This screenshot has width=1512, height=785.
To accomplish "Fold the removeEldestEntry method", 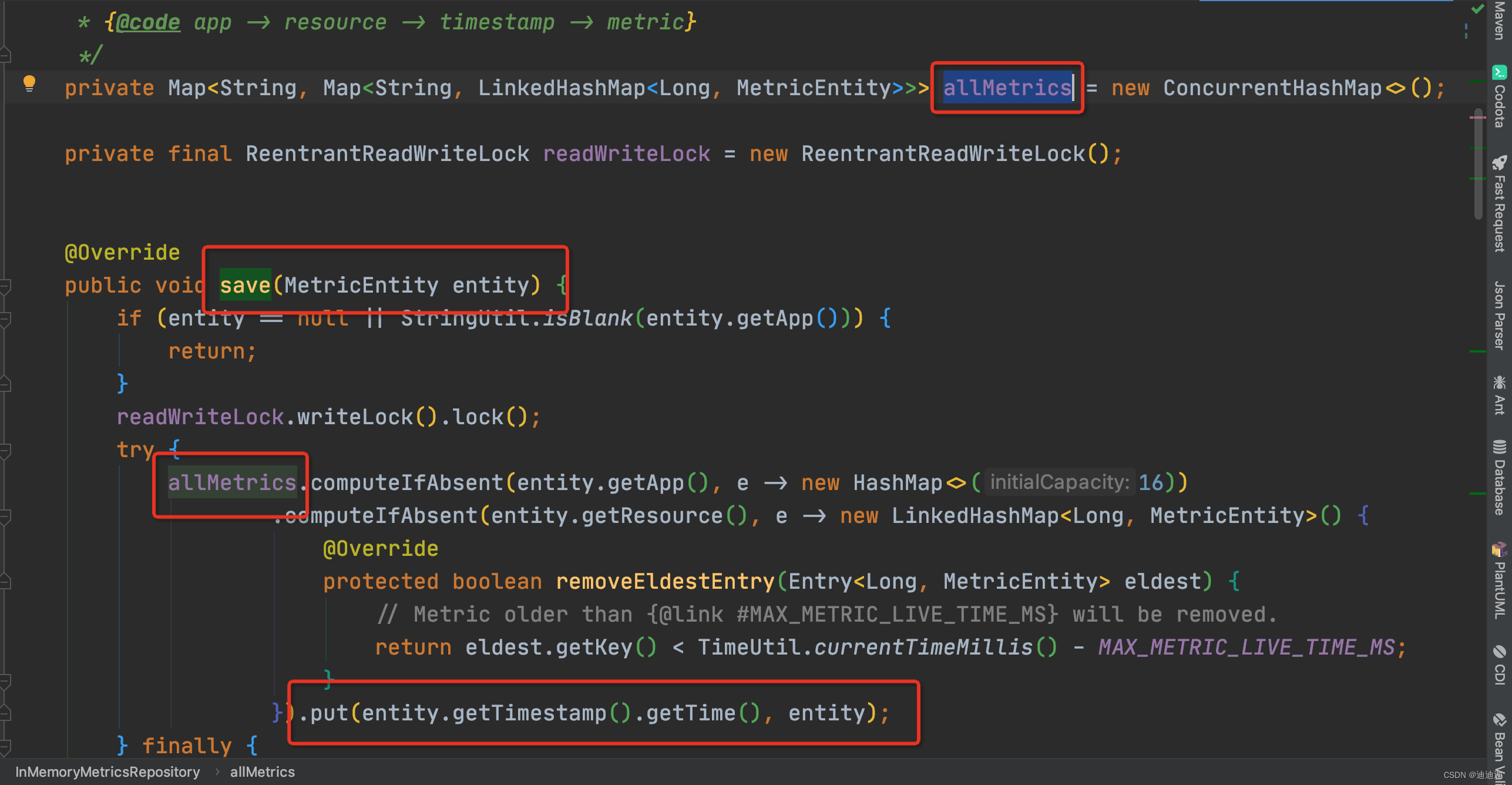I will click(x=5, y=582).
